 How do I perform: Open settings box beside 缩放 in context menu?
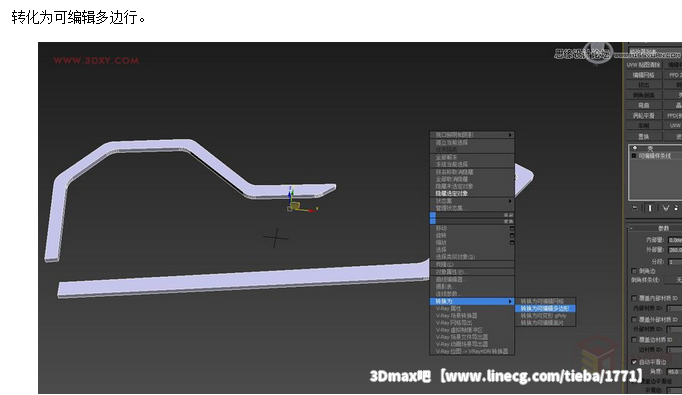(x=512, y=242)
